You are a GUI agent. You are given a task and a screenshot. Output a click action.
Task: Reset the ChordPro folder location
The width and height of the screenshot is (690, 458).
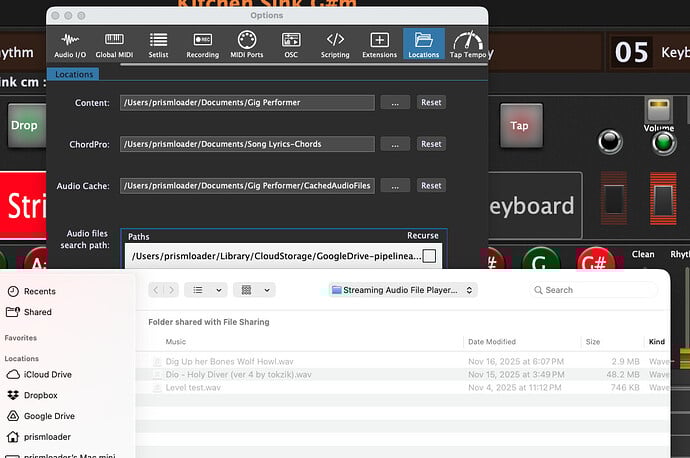431,144
